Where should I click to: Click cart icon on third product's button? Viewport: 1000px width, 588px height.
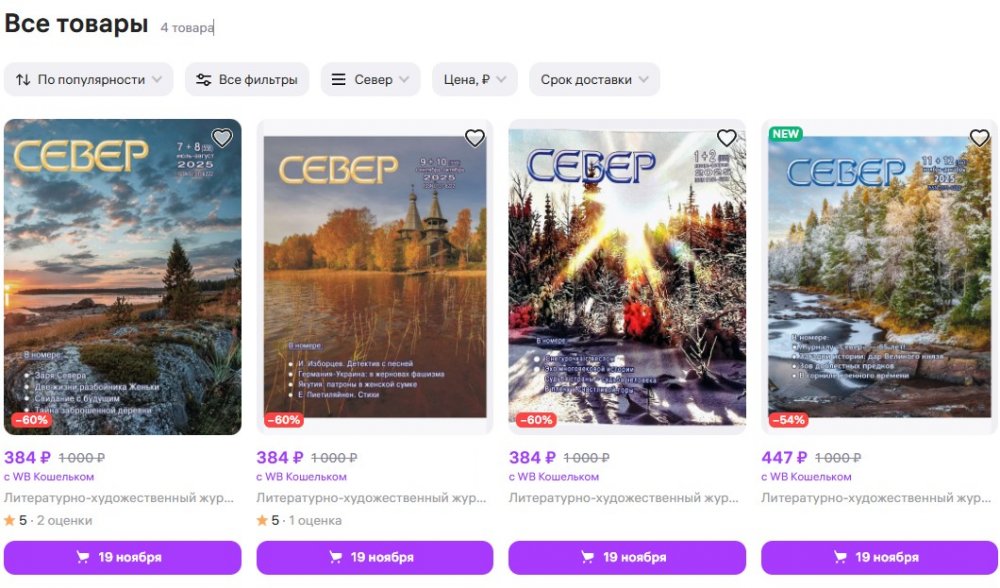coord(588,557)
